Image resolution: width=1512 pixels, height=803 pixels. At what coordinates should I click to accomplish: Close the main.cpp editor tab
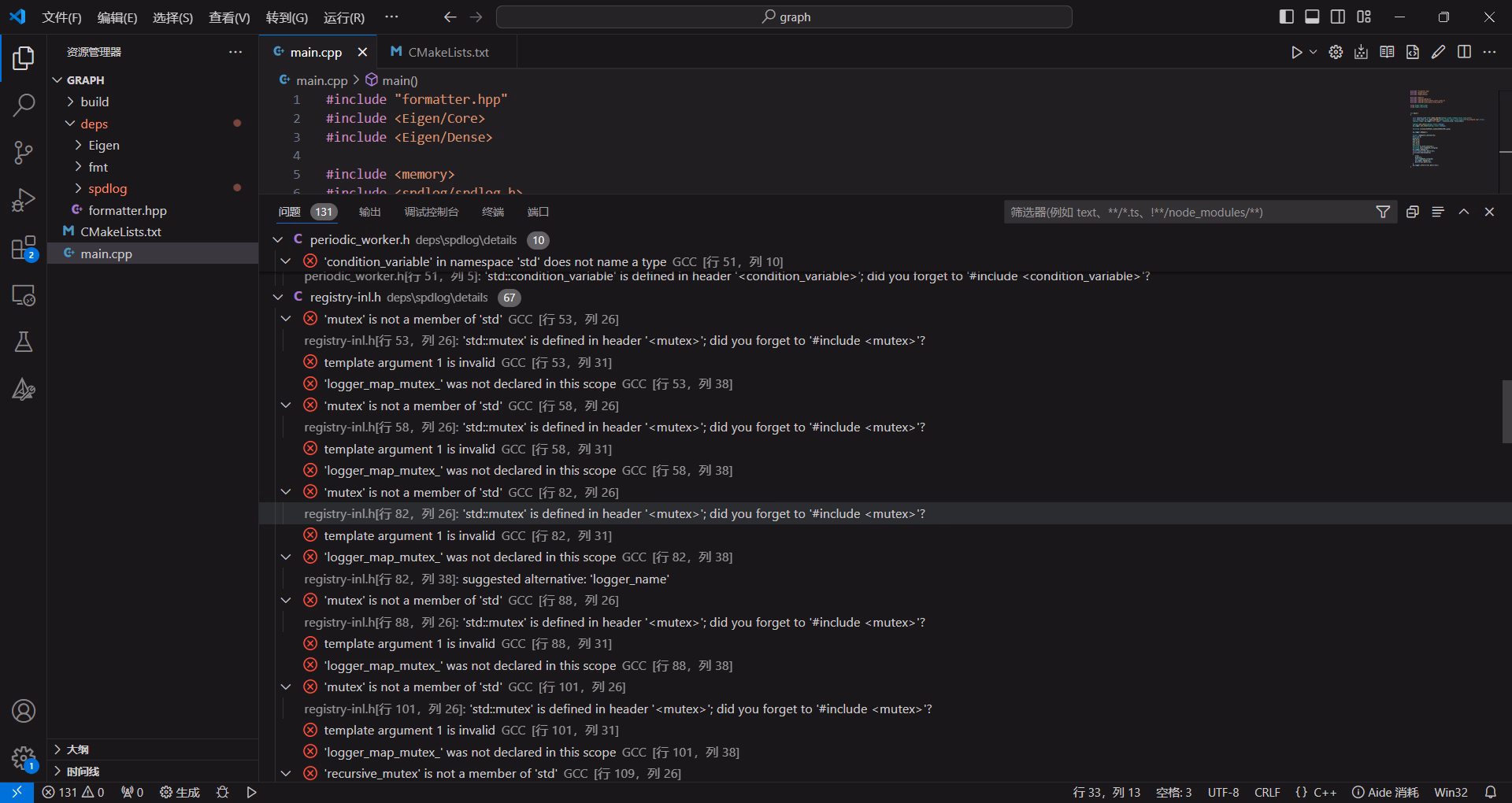coord(362,52)
